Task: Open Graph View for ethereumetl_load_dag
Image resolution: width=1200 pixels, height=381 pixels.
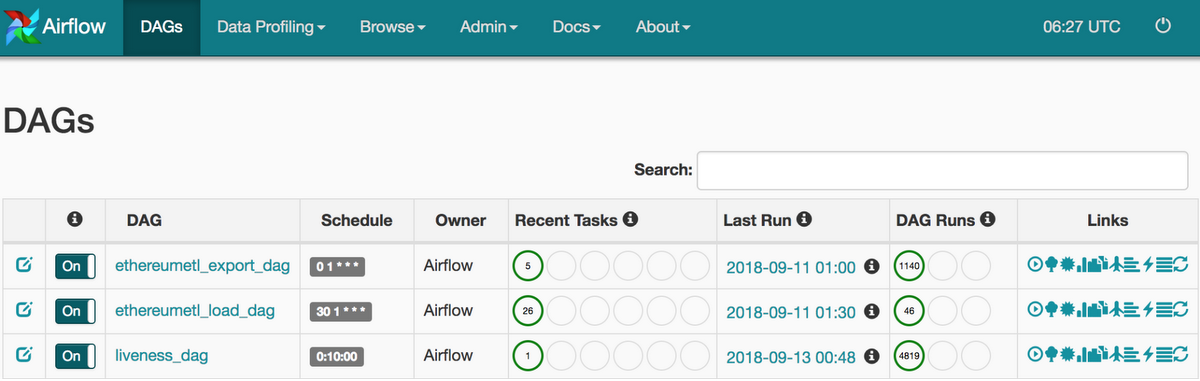Action: click(x=1067, y=310)
